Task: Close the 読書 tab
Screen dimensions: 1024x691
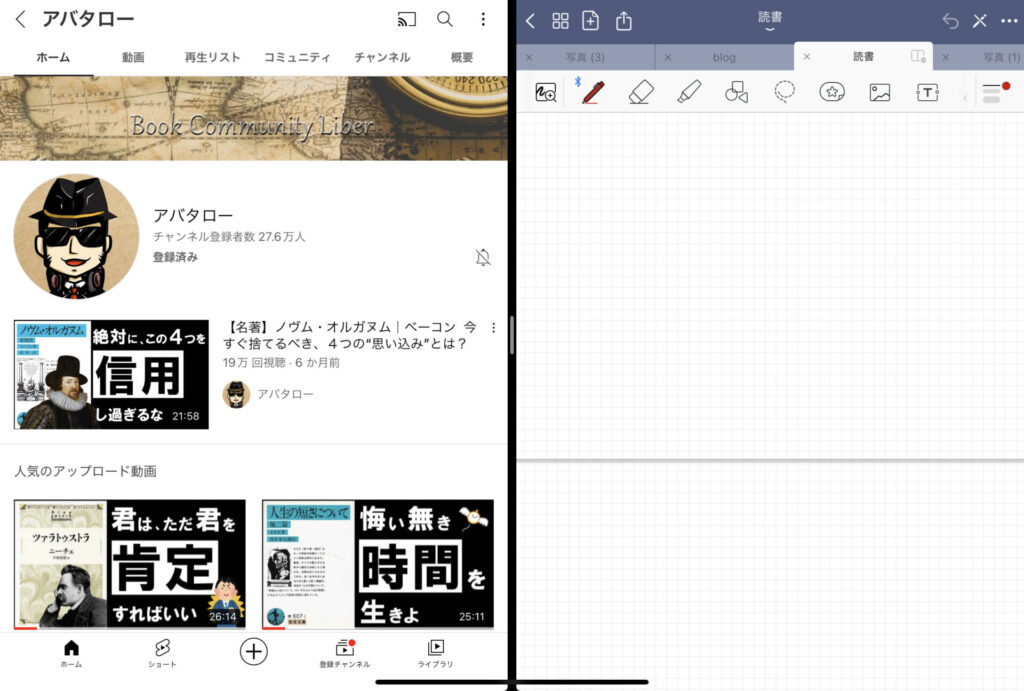Action: (807, 57)
